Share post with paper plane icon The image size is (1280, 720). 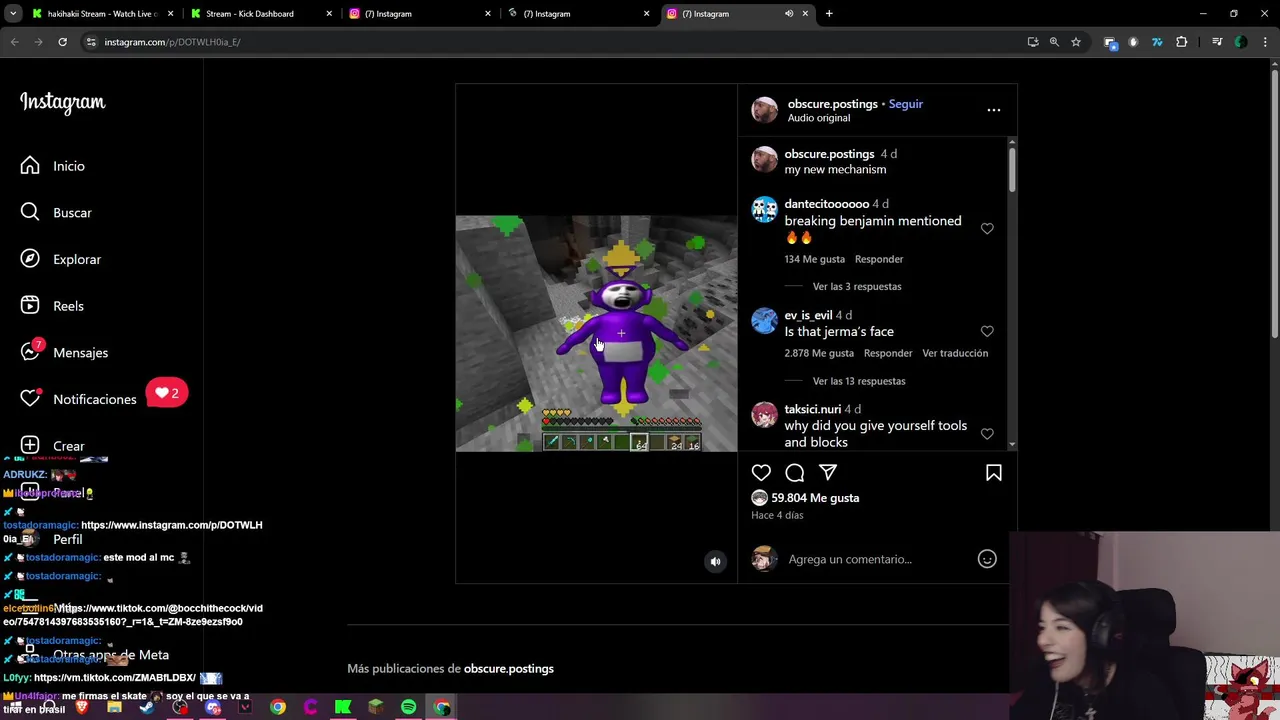click(x=828, y=472)
